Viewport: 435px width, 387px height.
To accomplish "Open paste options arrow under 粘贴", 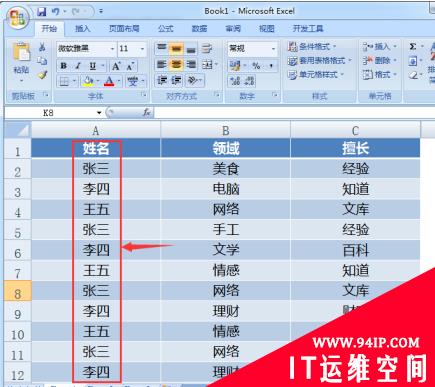I will (21, 81).
